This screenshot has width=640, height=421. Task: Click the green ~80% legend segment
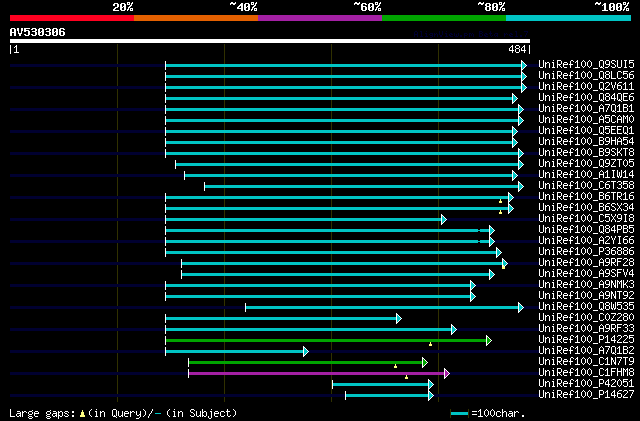tap(444, 18)
